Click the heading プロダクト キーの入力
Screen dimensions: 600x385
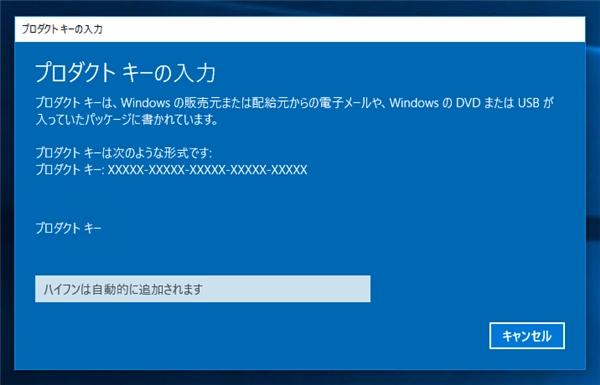coord(126,73)
